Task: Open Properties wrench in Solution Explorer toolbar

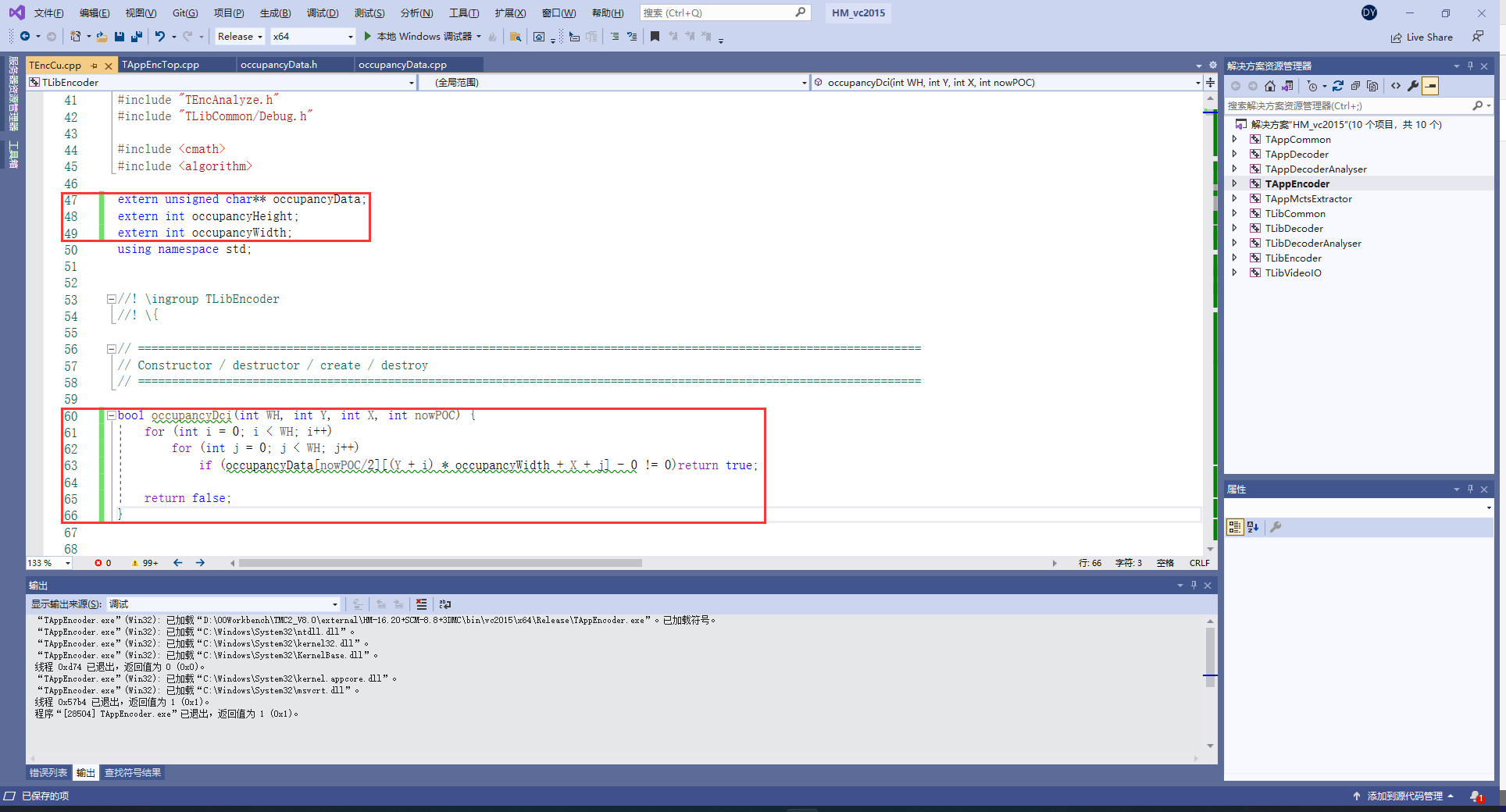Action: (1413, 86)
